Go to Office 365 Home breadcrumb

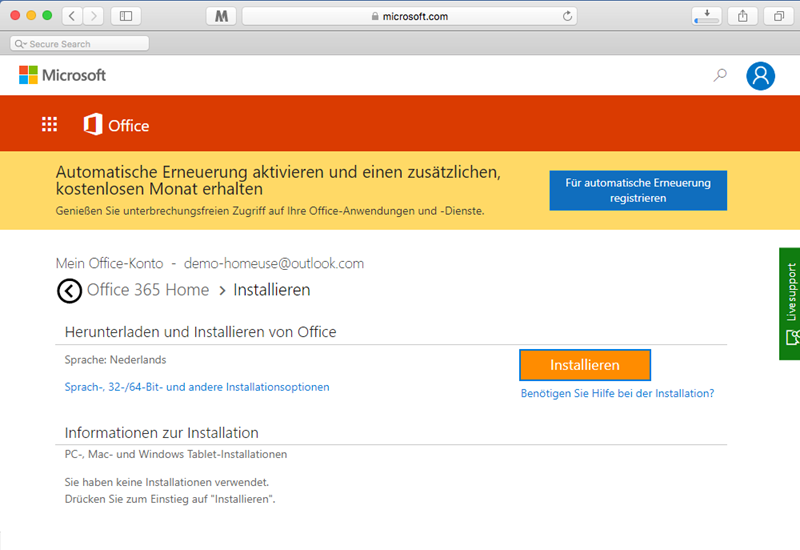coord(148,290)
